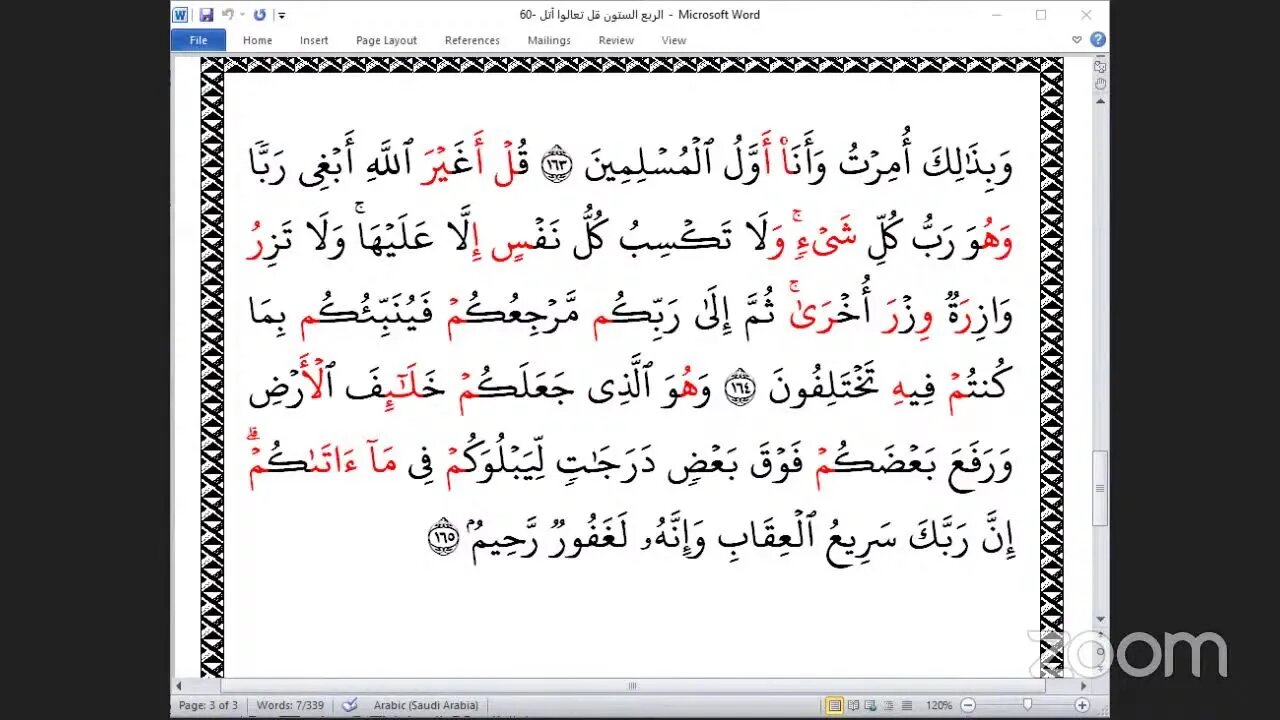This screenshot has width=1280, height=720.
Task: Click the horizontal scrollbar thumb
Action: 632,686
